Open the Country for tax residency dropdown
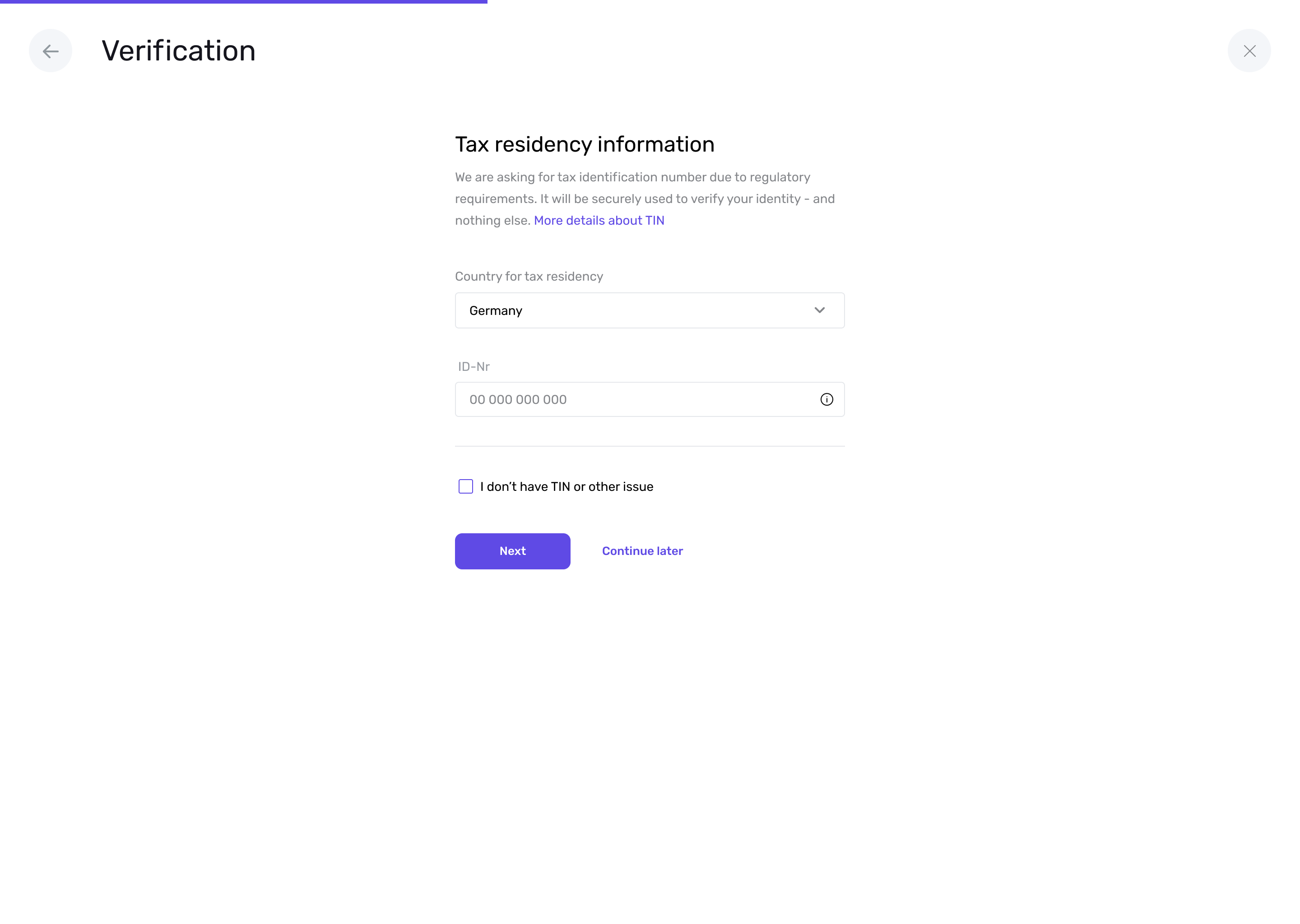The width and height of the screenshot is (1300, 924). (x=650, y=311)
